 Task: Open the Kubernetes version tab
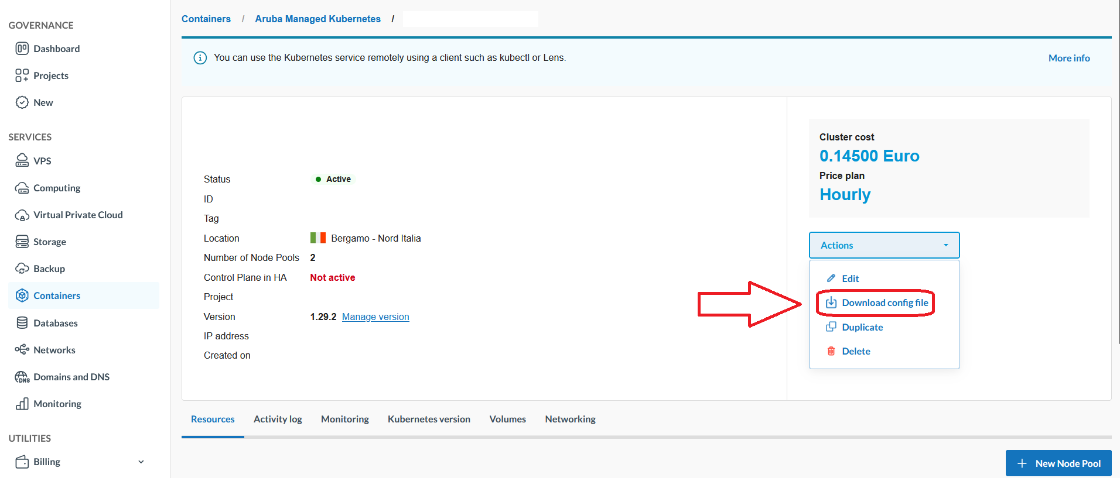point(428,419)
